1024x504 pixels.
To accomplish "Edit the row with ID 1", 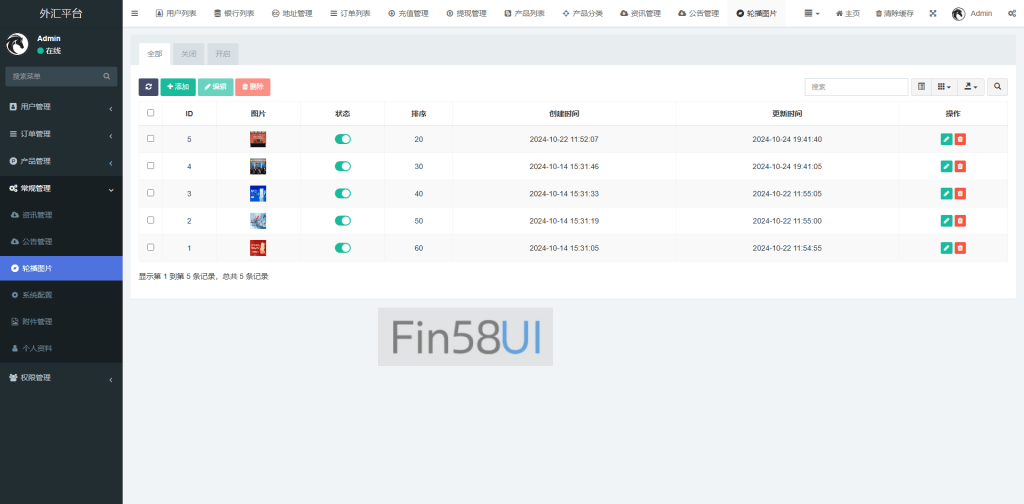I will (946, 248).
